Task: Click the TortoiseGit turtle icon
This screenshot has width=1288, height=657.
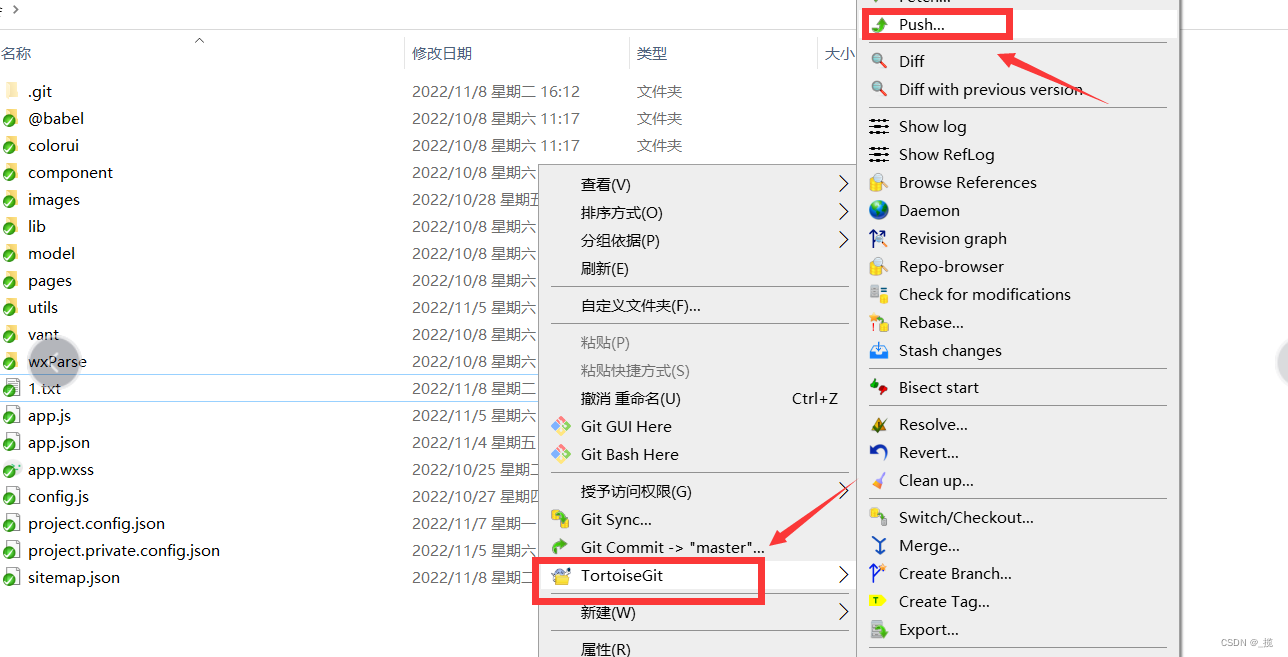Action: coord(561,575)
